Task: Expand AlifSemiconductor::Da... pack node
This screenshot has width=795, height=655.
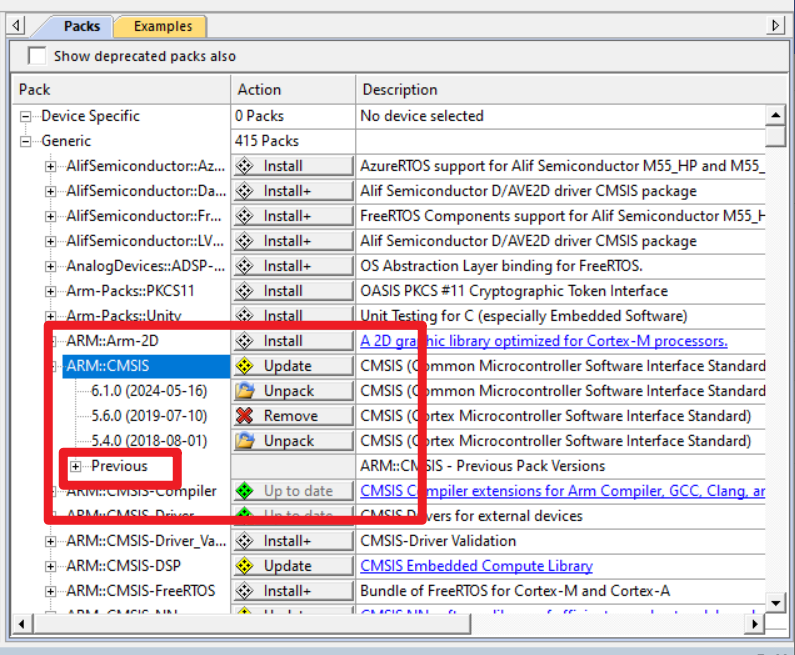Action: [50, 191]
